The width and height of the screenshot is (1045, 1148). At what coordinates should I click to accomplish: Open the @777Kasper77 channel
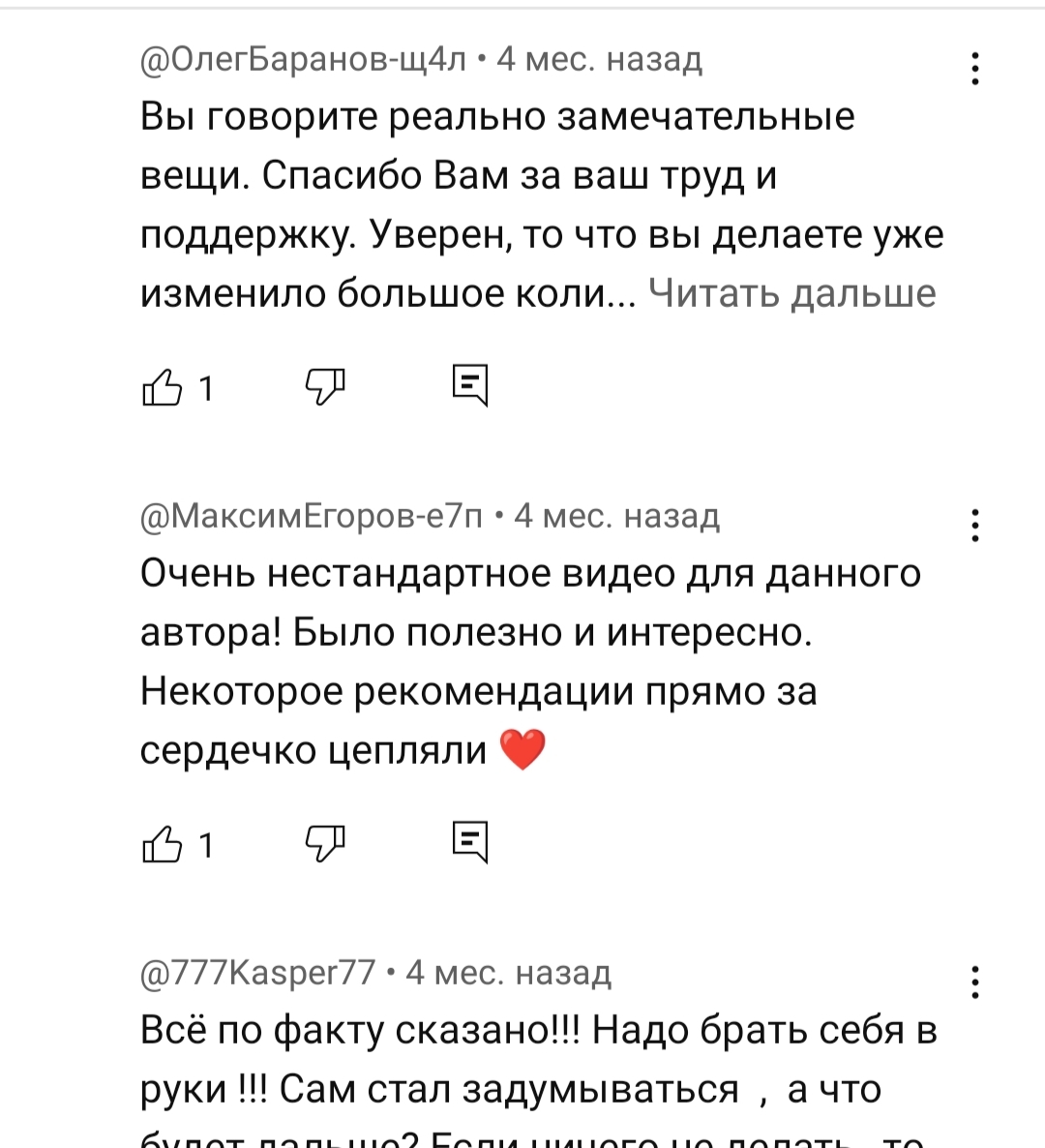(257, 973)
